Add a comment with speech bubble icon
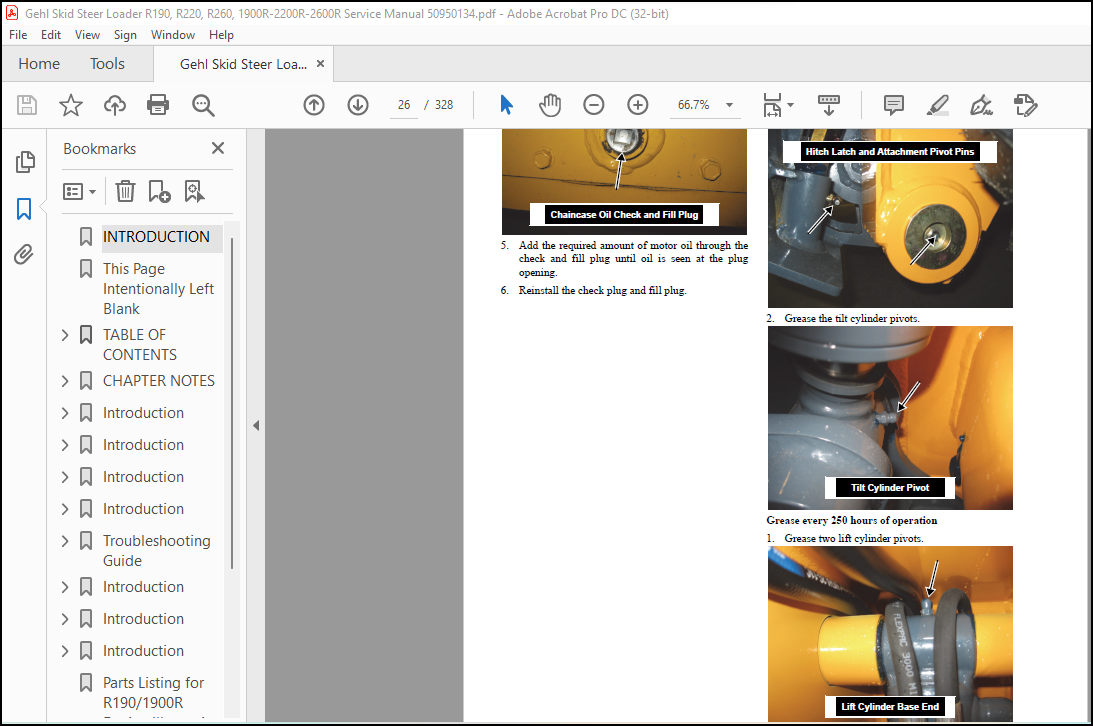The image size is (1093, 726). click(894, 105)
